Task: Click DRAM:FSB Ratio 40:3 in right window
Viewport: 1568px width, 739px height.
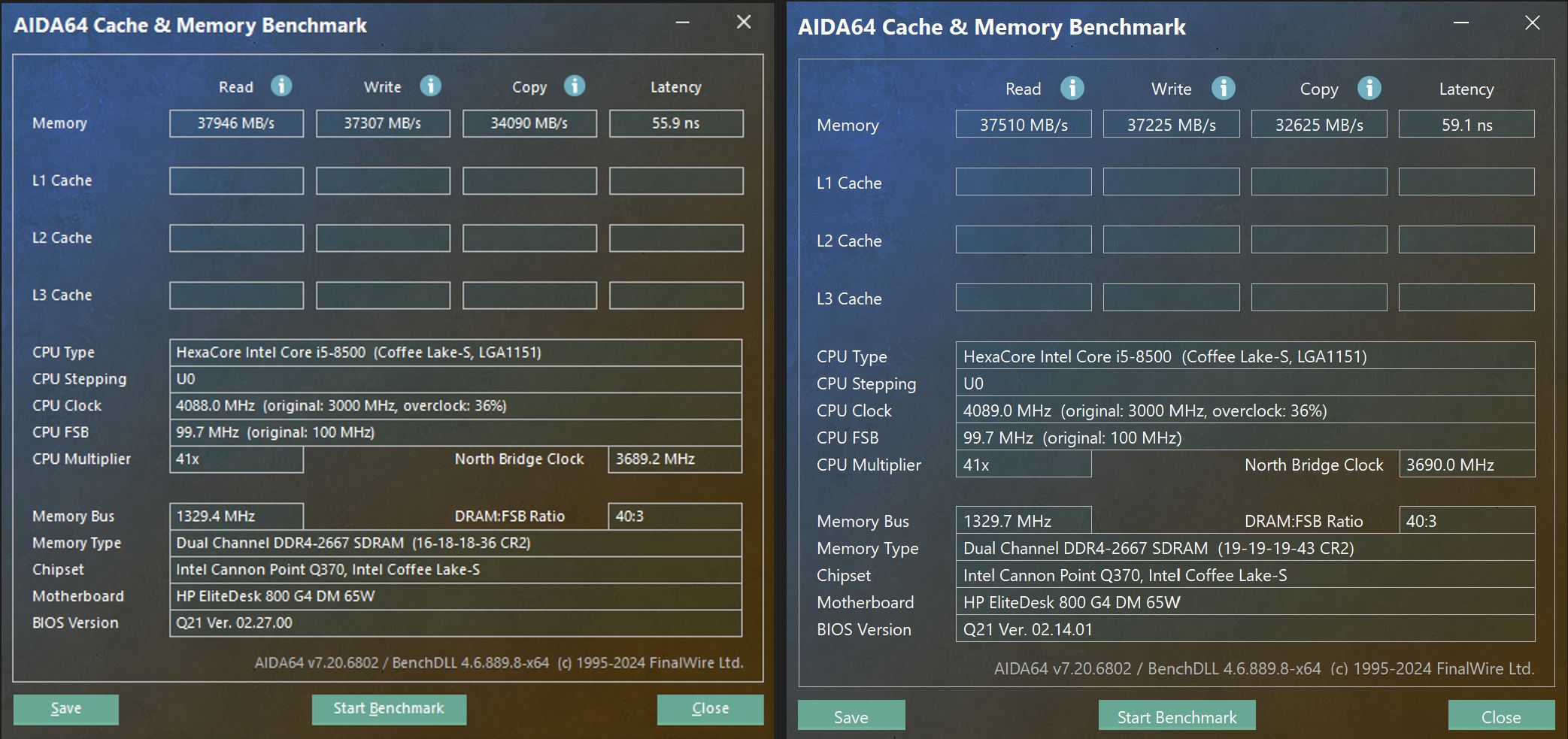Action: (x=1466, y=521)
